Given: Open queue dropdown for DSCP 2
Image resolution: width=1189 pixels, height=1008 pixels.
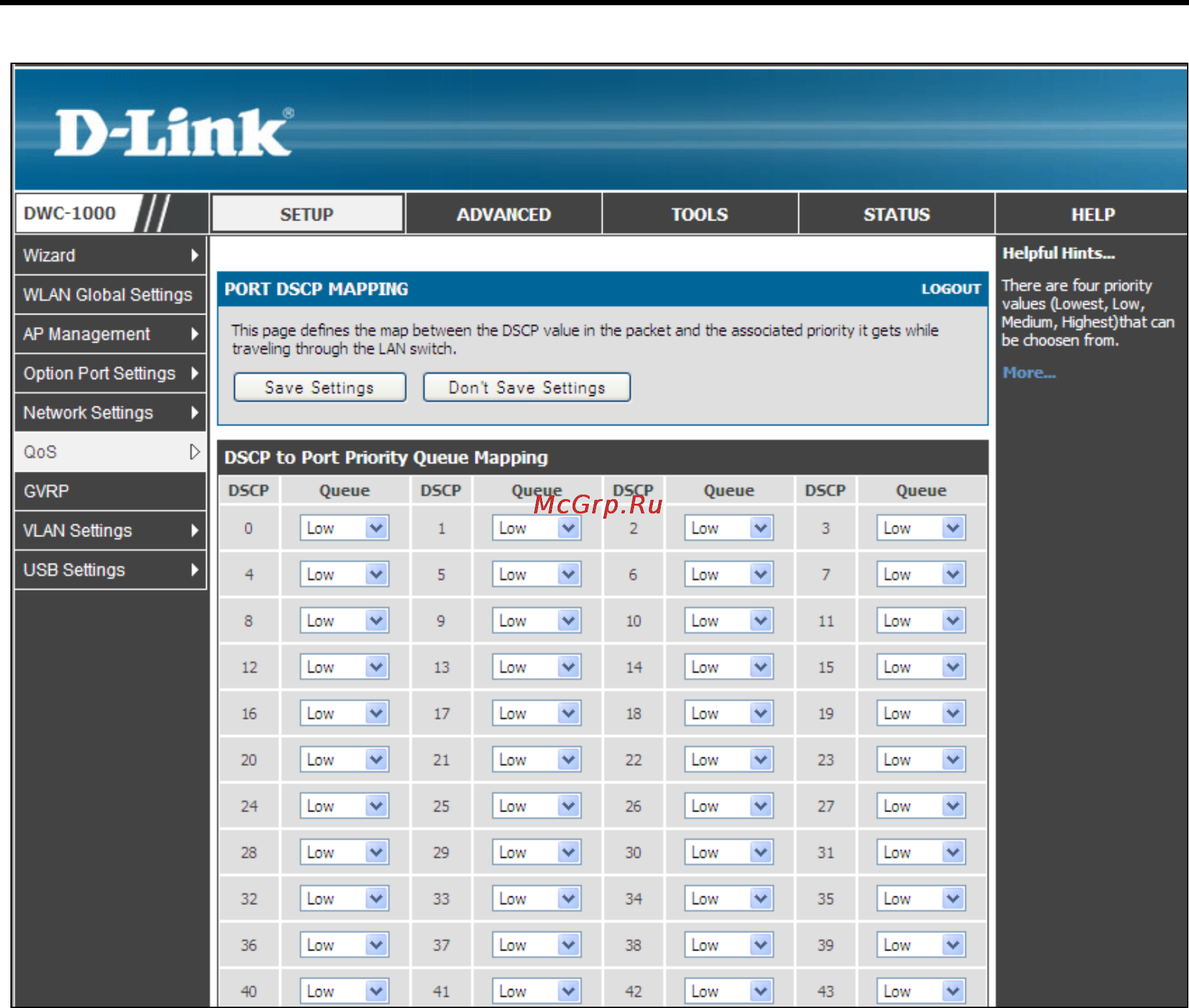Looking at the screenshot, I should click(729, 528).
